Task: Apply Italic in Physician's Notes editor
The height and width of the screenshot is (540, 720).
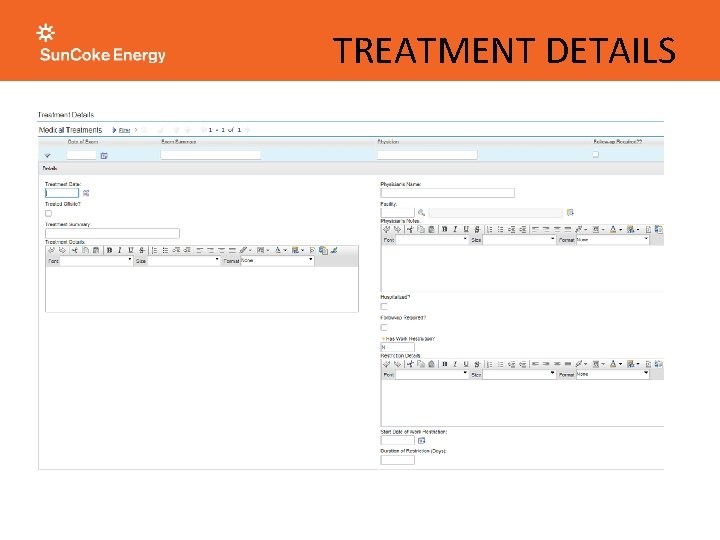Action: pyautogui.click(x=455, y=229)
